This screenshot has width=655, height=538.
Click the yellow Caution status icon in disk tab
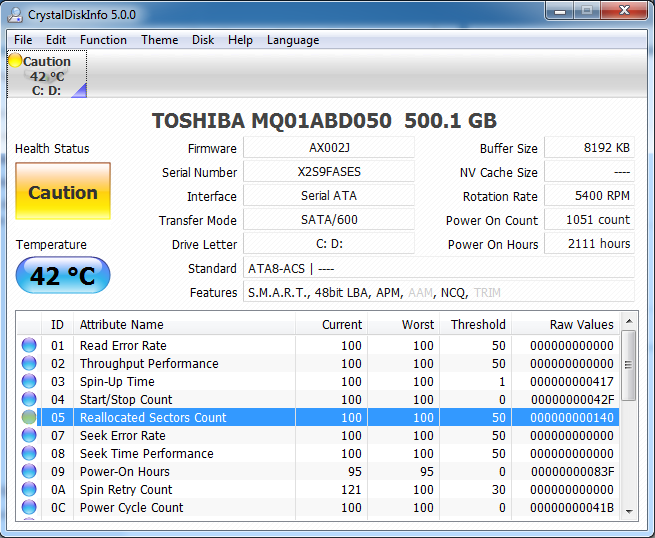[15, 61]
